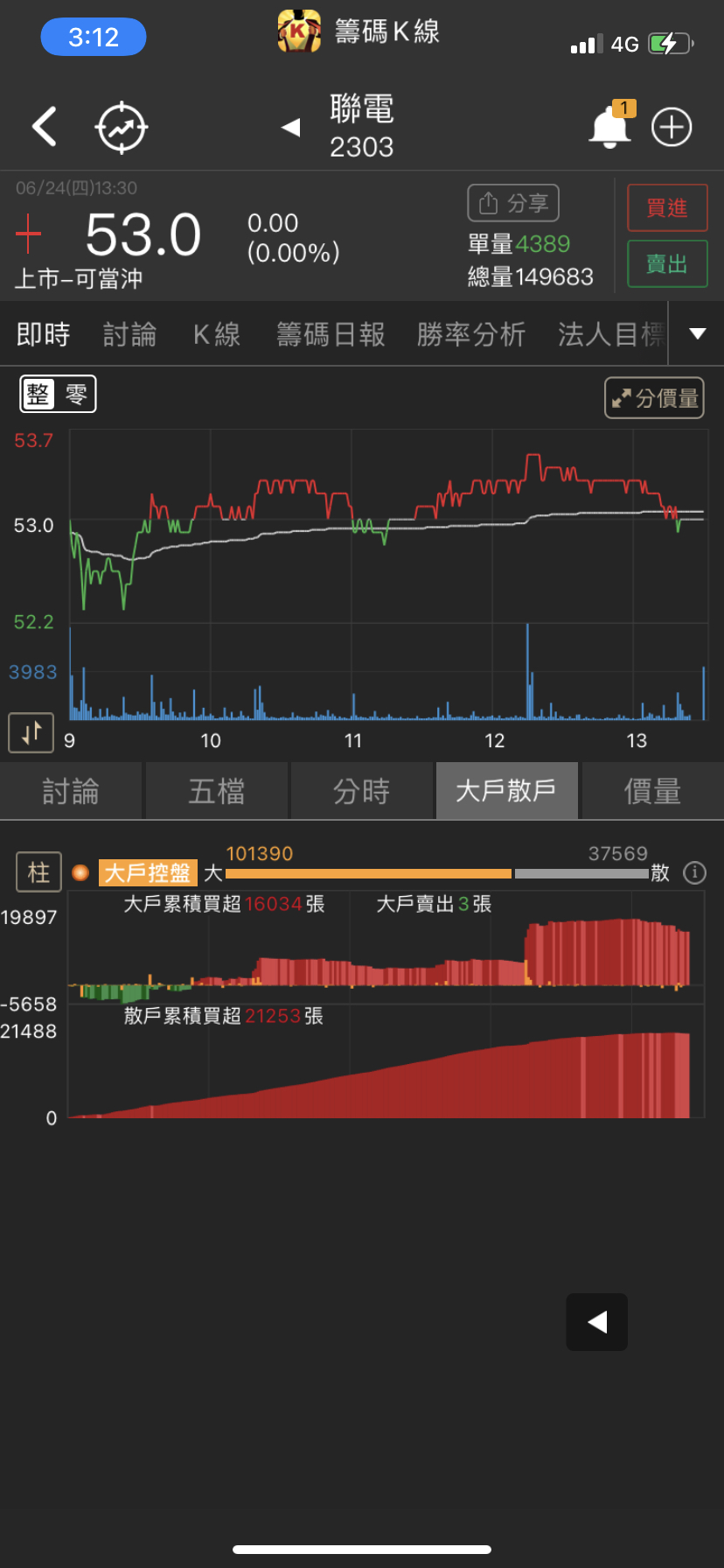Toggle the 整/零 lot switch

[x=58, y=395]
